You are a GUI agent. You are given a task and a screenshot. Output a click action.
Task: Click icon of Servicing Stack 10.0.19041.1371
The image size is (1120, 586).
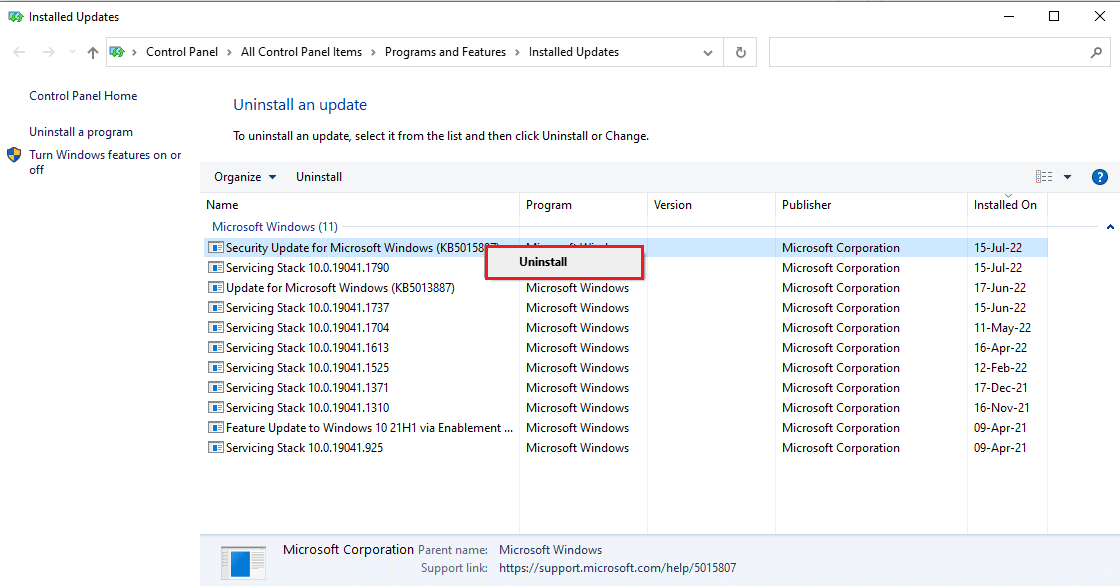[215, 388]
